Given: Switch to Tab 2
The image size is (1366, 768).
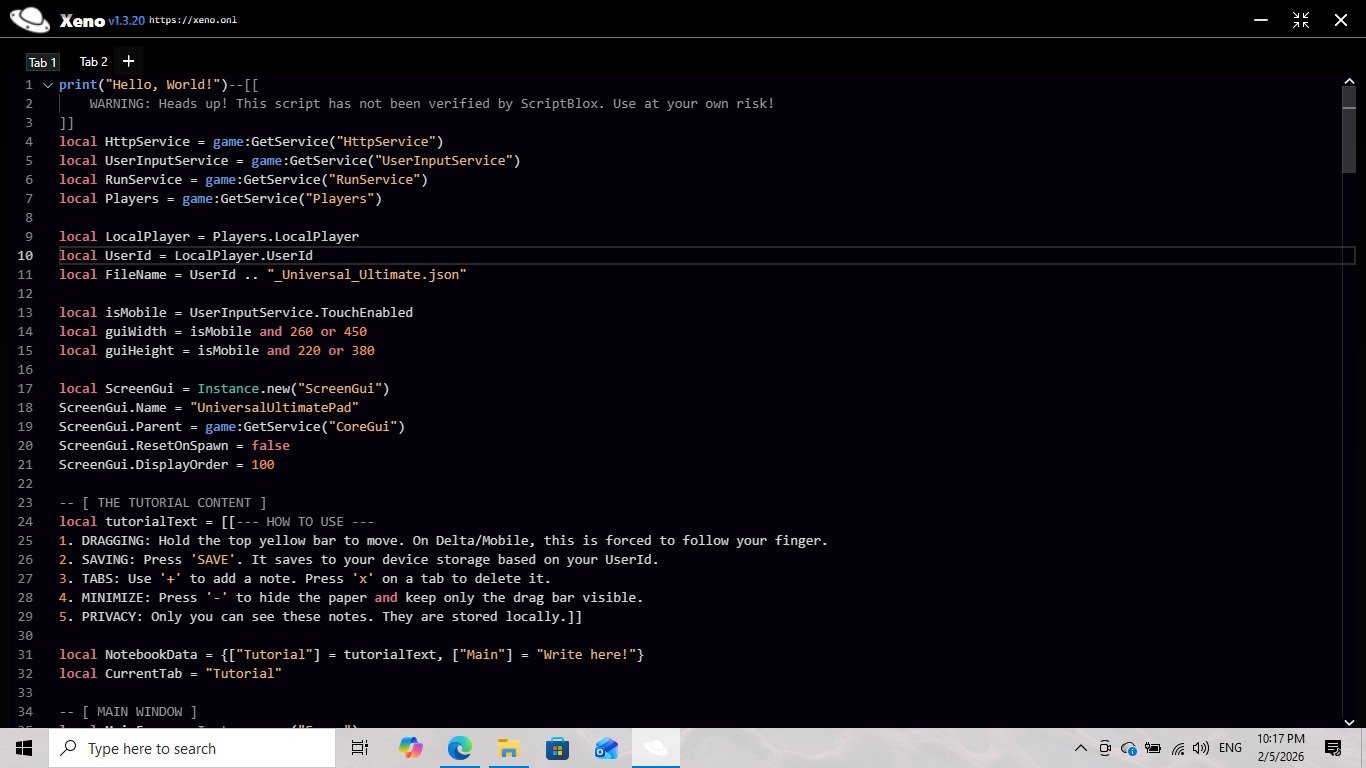Looking at the screenshot, I should point(93,61).
